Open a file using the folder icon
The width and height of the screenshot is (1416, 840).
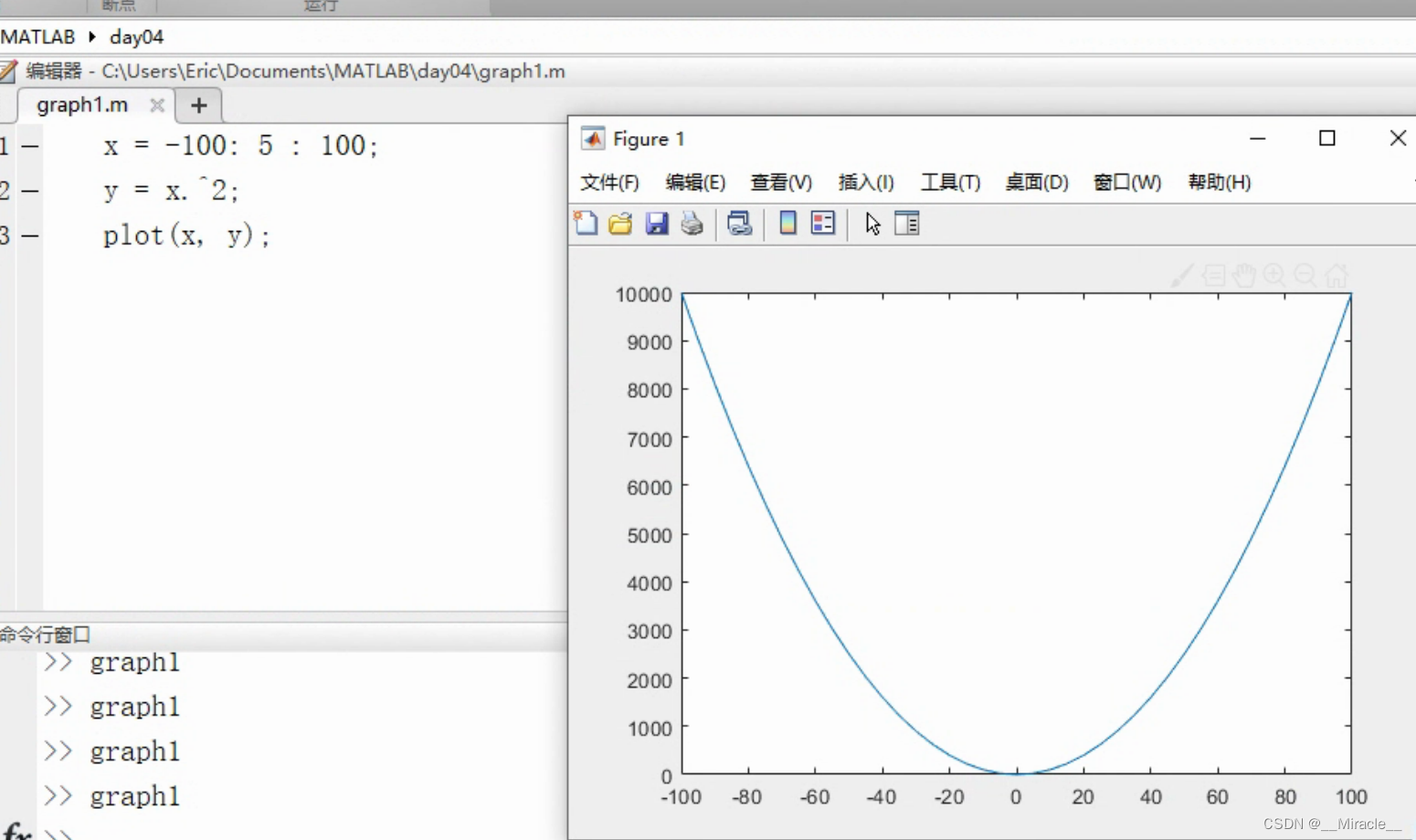tap(620, 223)
